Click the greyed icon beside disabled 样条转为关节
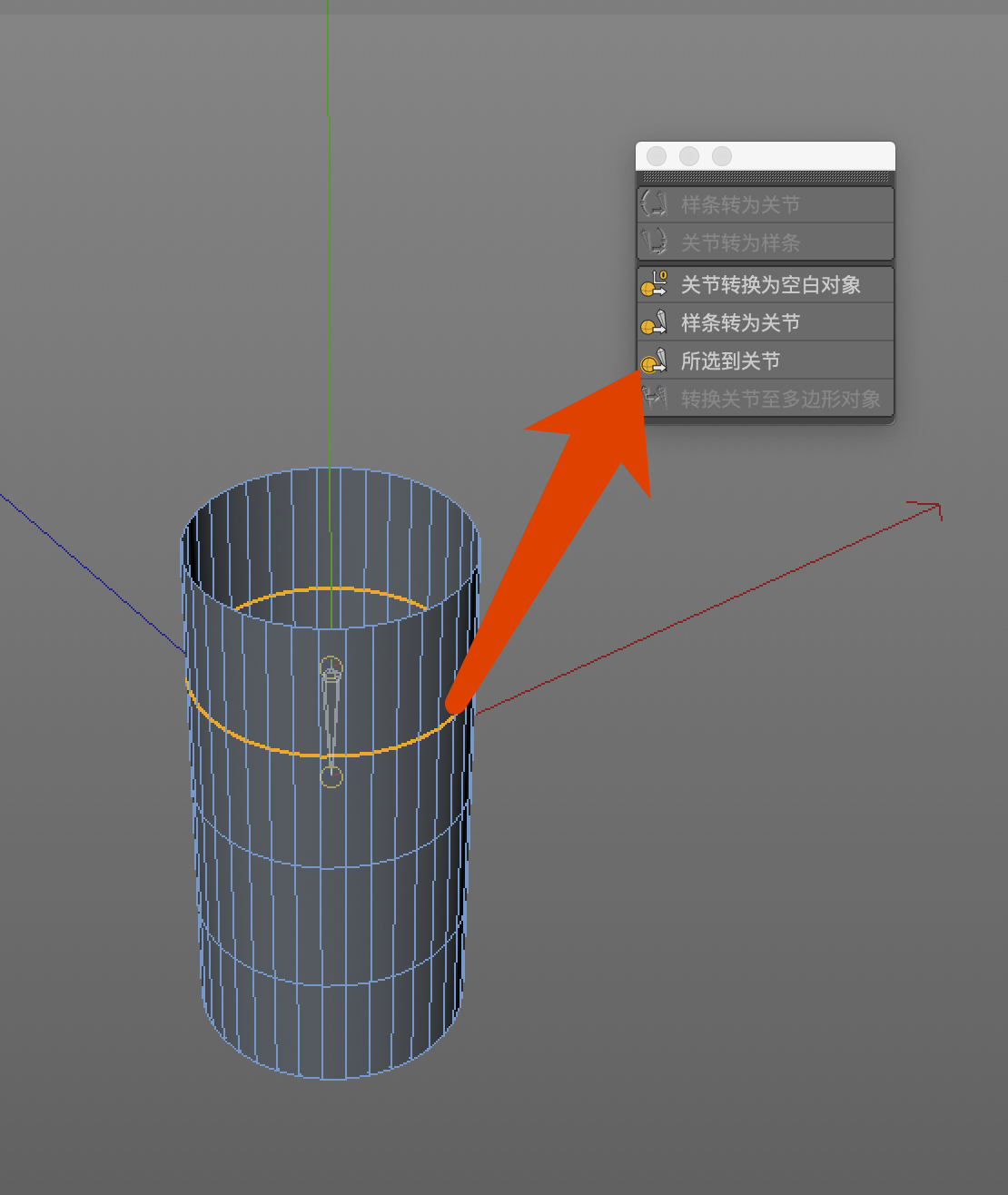1008x1195 pixels. (654, 203)
